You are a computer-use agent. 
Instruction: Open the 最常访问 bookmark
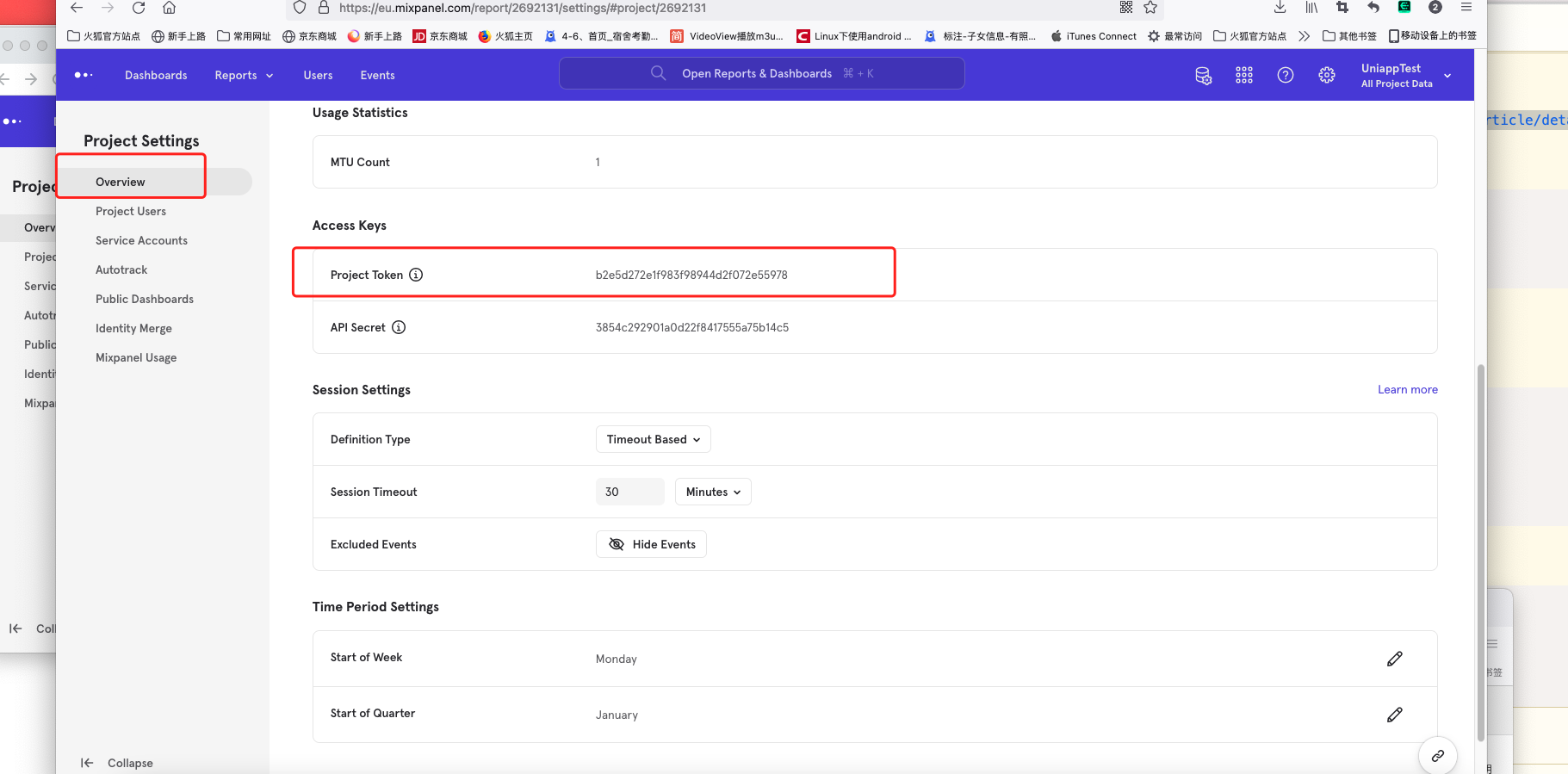coord(1174,36)
